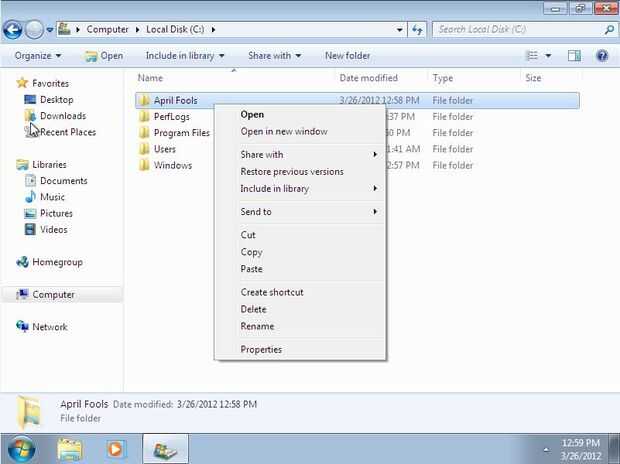620x464 pixels.
Task: Click the active Explorer window taskbar button
Action: point(165,449)
